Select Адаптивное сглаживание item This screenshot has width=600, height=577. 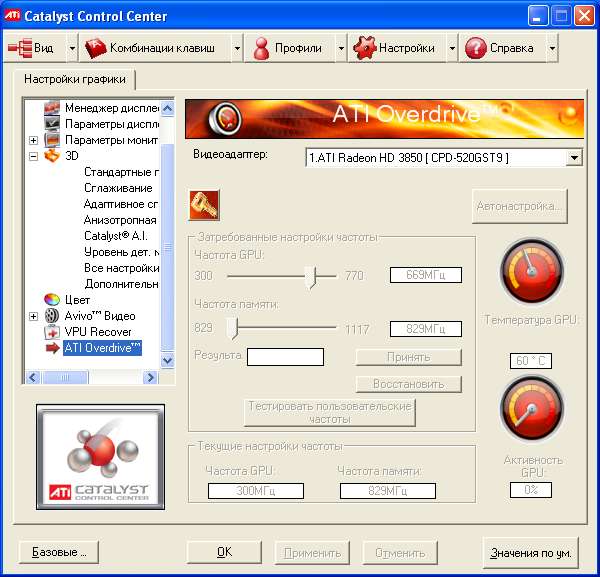click(121, 204)
